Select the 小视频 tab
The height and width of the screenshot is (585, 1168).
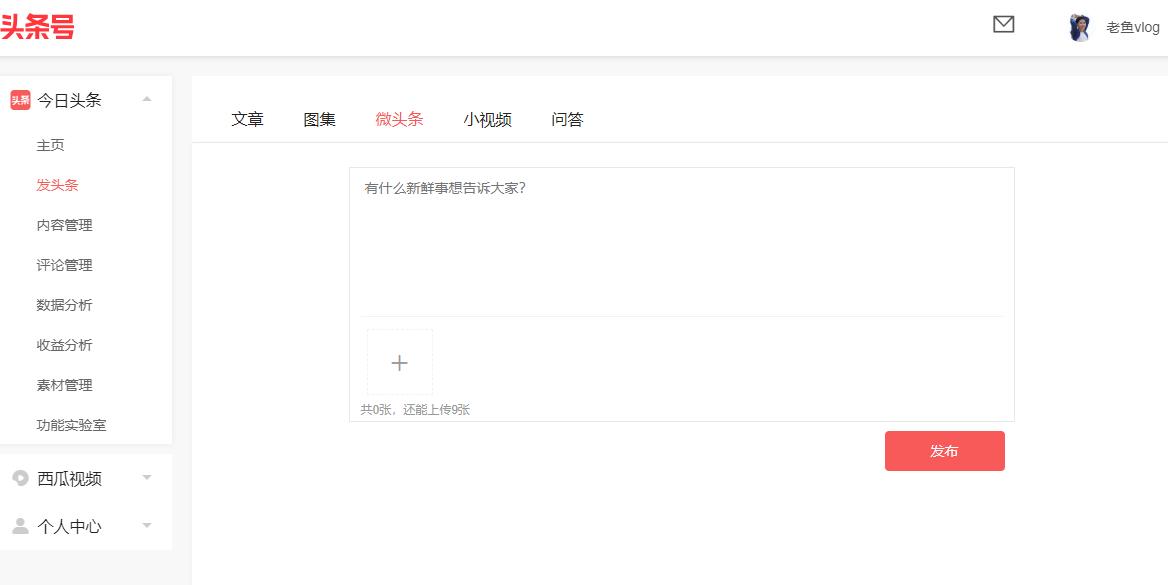(487, 118)
